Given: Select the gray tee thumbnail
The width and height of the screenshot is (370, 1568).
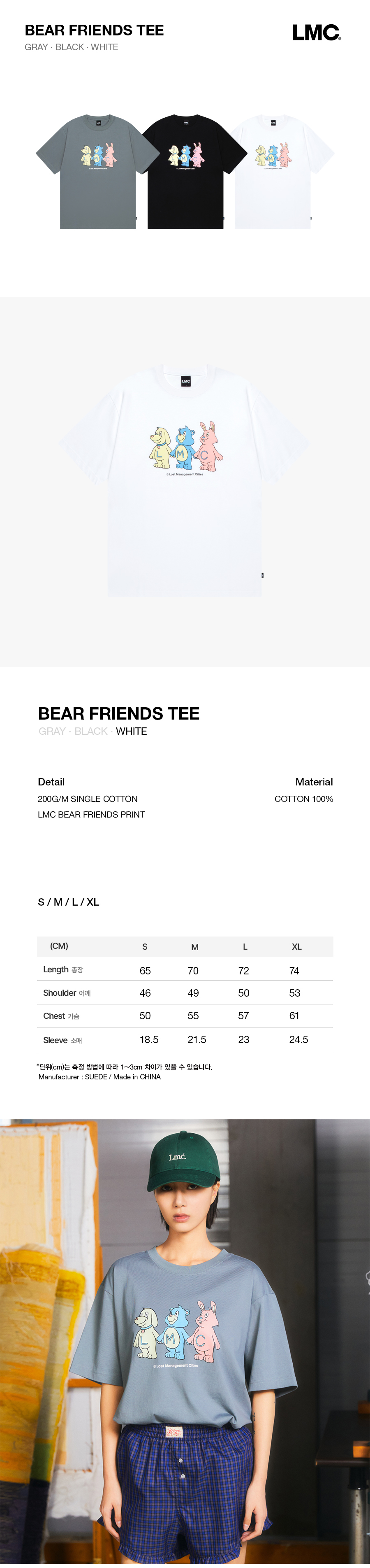Looking at the screenshot, I should pos(97,172).
